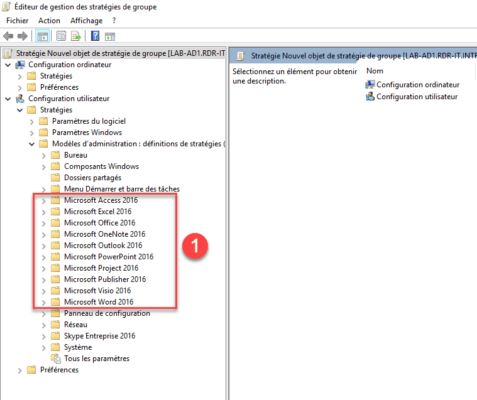Click Configuration ordinateur icon in right pane
Screen dimensions: 477x400
pyautogui.click(x=370, y=85)
